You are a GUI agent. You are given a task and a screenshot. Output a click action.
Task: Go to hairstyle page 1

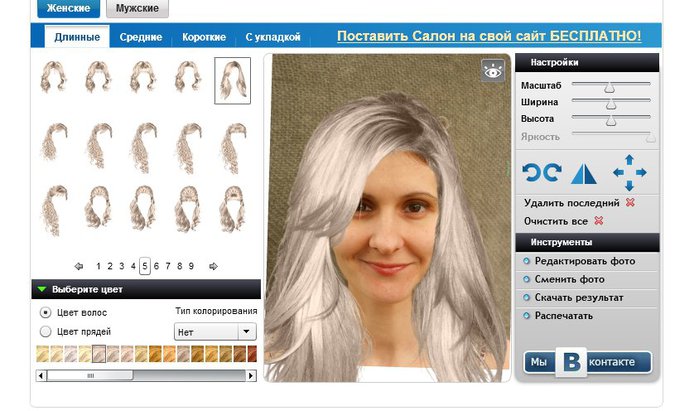coord(98,266)
